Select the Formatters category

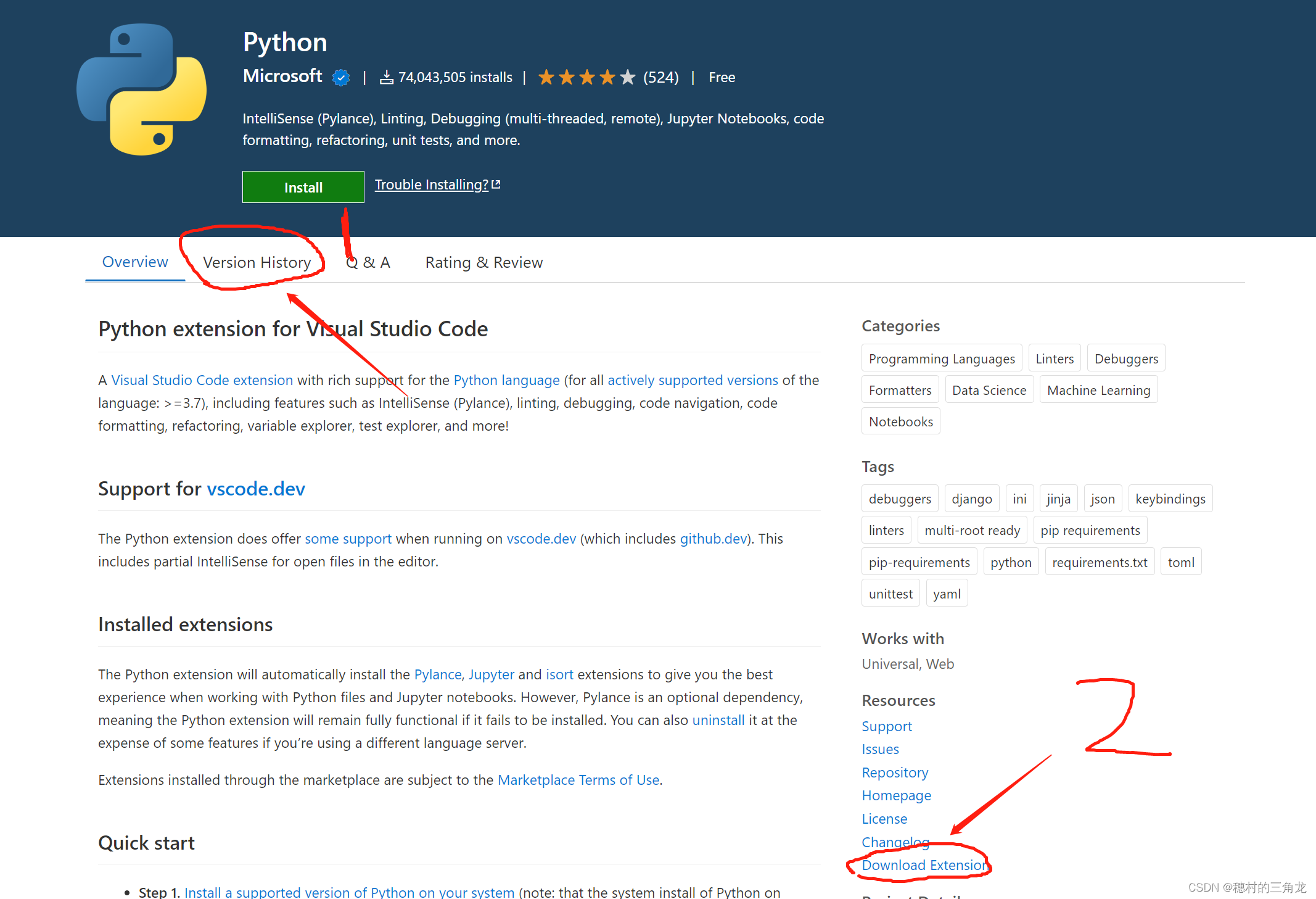coord(900,390)
